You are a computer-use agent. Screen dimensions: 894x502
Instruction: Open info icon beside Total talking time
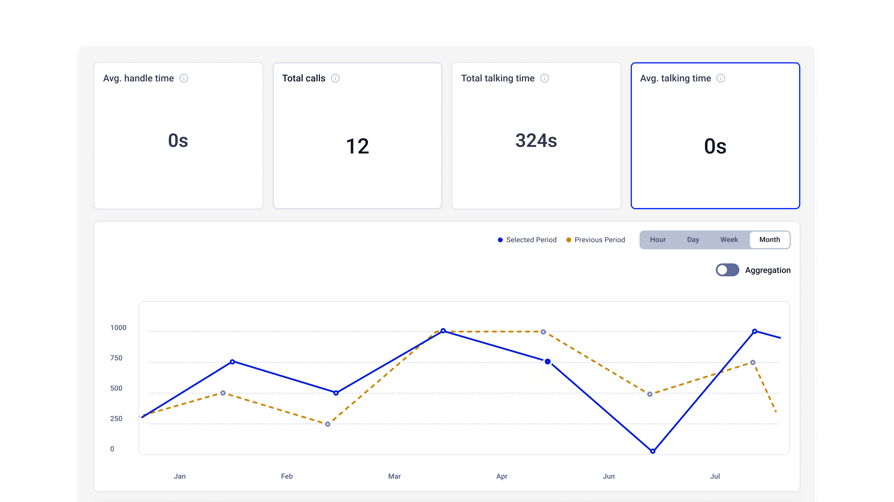tap(544, 78)
